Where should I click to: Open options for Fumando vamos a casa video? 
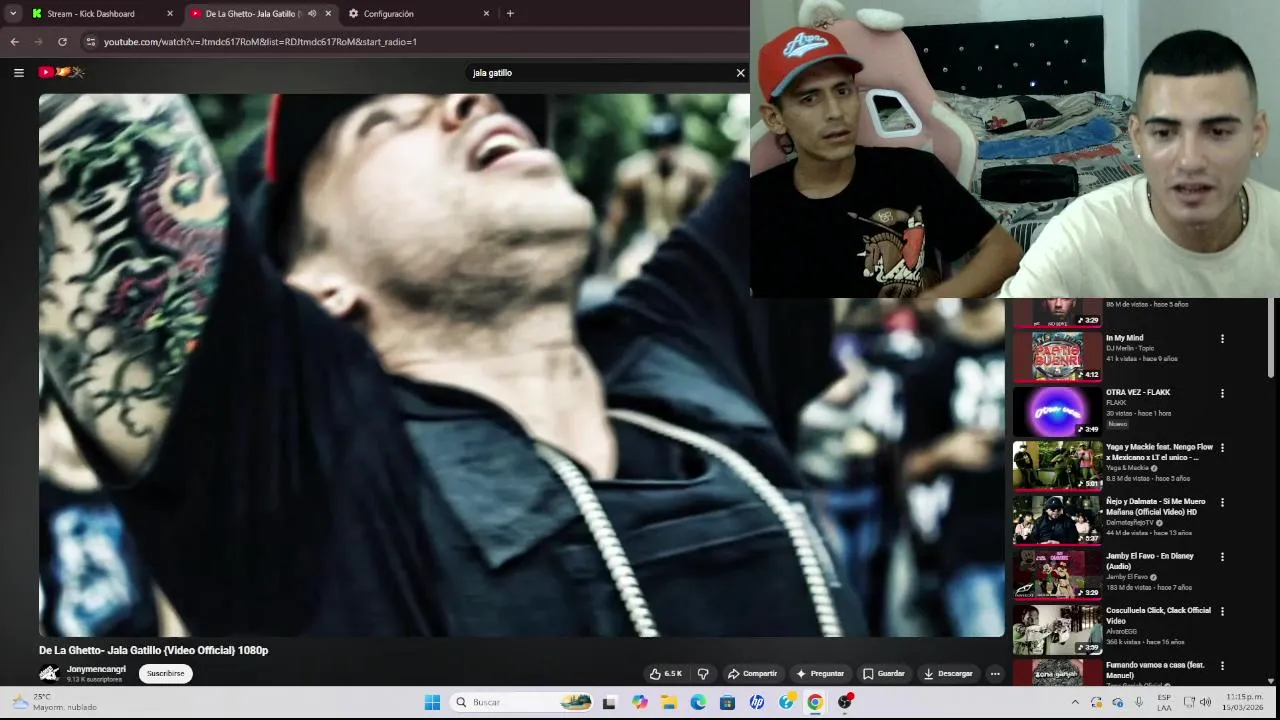[x=1222, y=666]
